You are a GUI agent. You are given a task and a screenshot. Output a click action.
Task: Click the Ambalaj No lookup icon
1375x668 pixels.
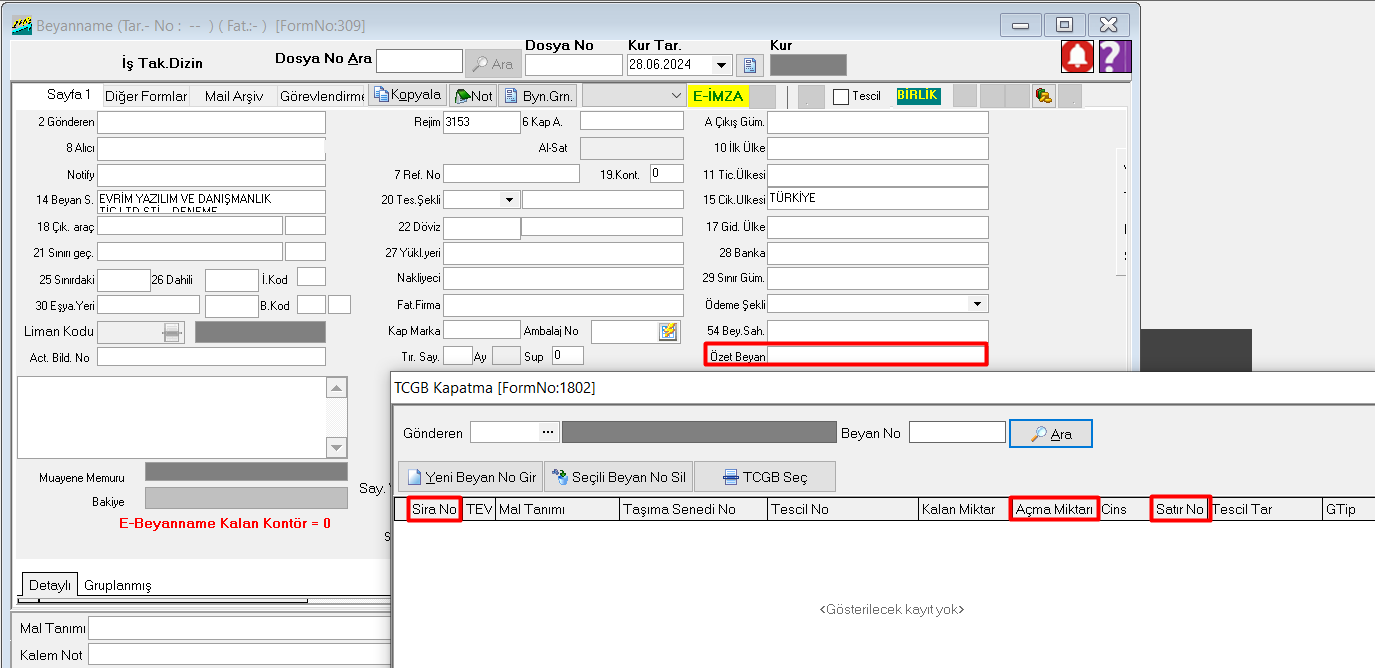pos(668,331)
